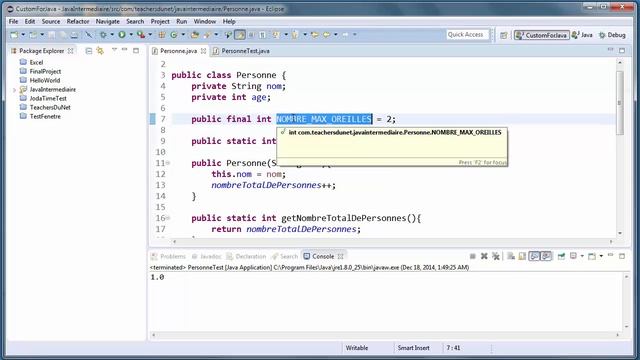Viewport: 640px width, 360px height.
Task: Click the New file wizard icon
Action: click(14, 35)
